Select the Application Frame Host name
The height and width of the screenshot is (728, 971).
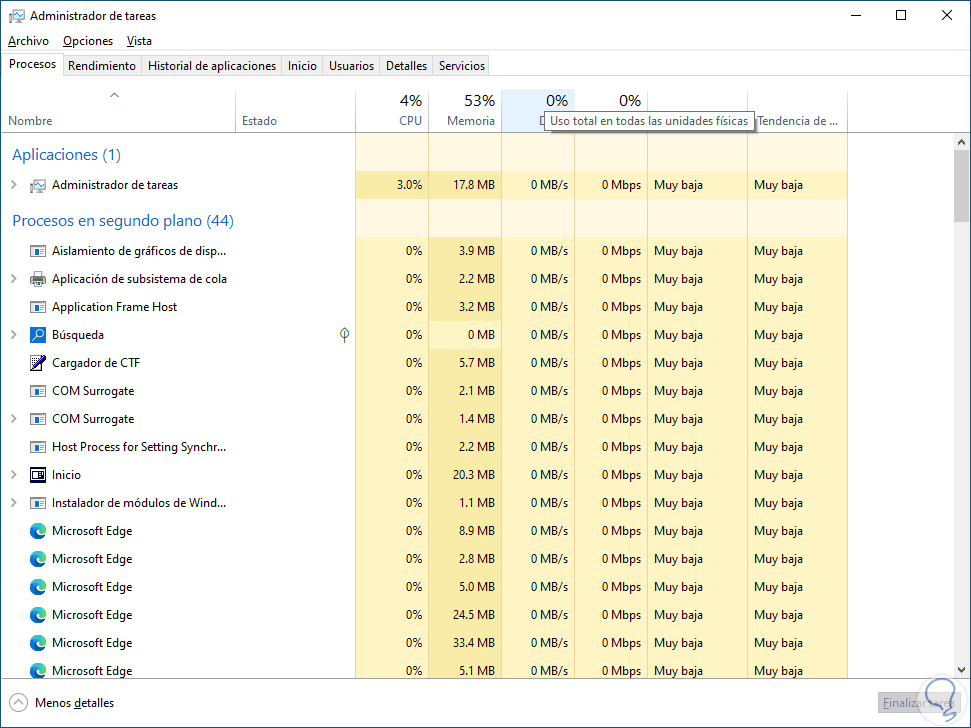(115, 307)
